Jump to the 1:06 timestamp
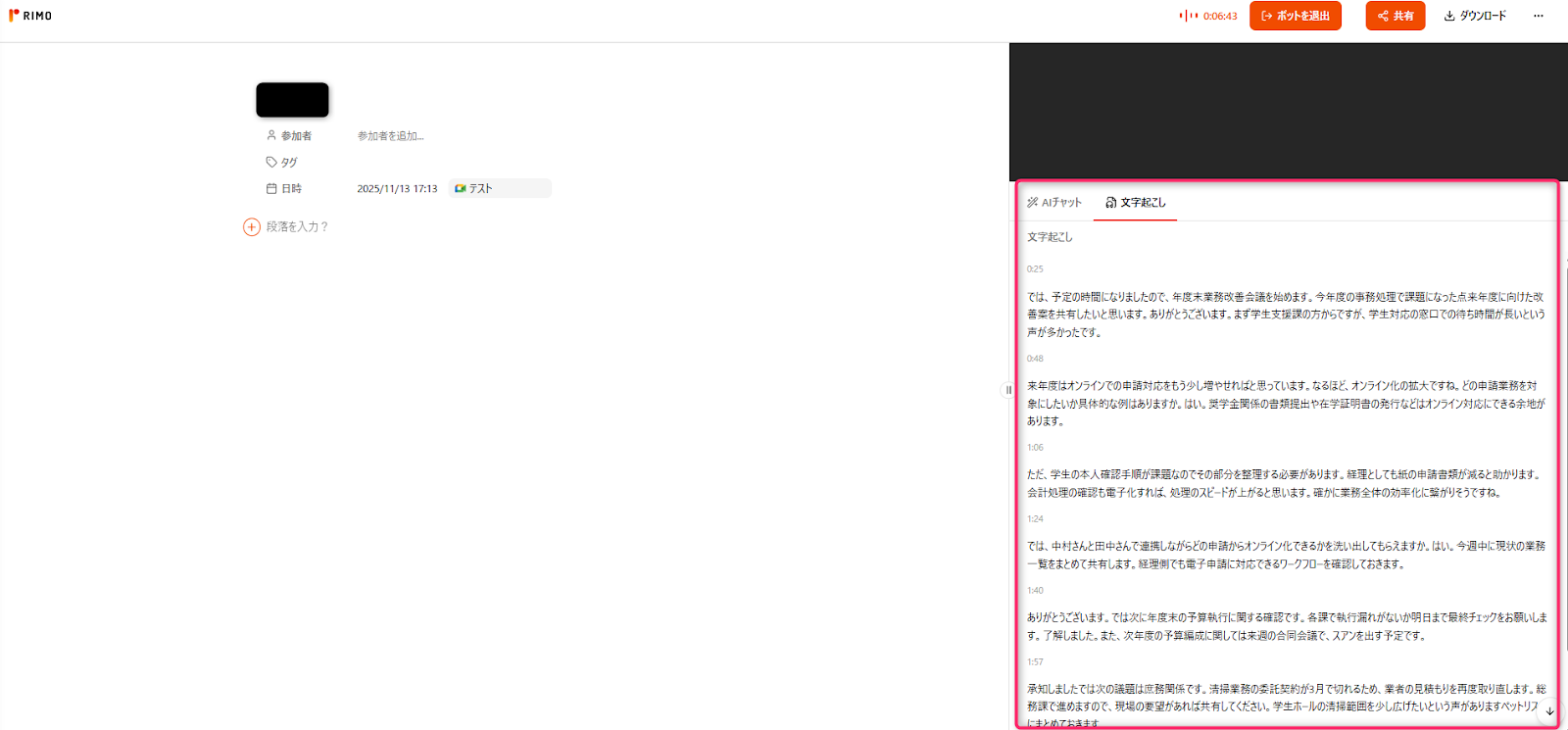 1035,448
